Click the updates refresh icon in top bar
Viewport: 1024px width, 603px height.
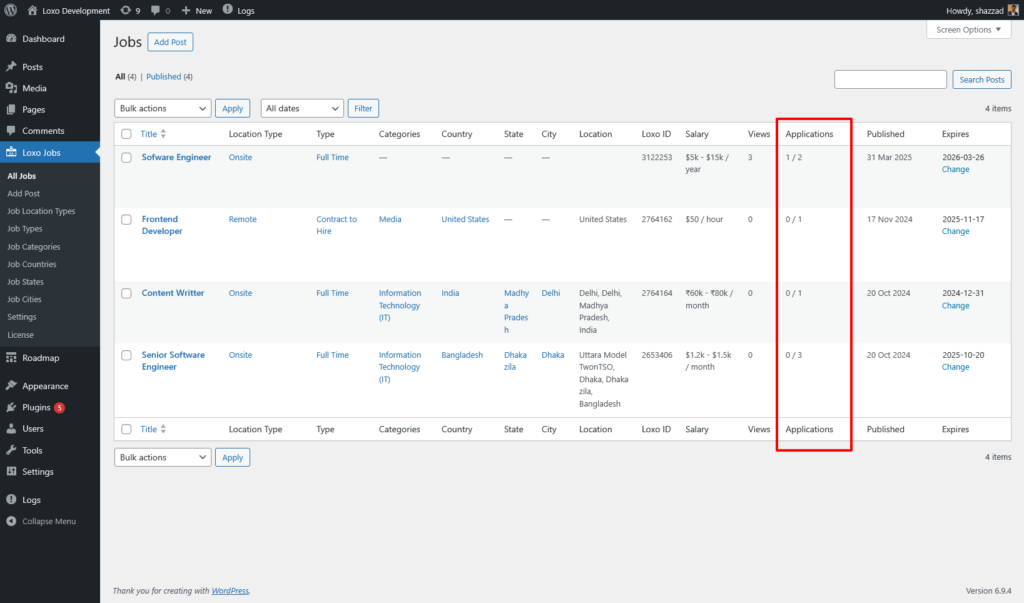124,10
